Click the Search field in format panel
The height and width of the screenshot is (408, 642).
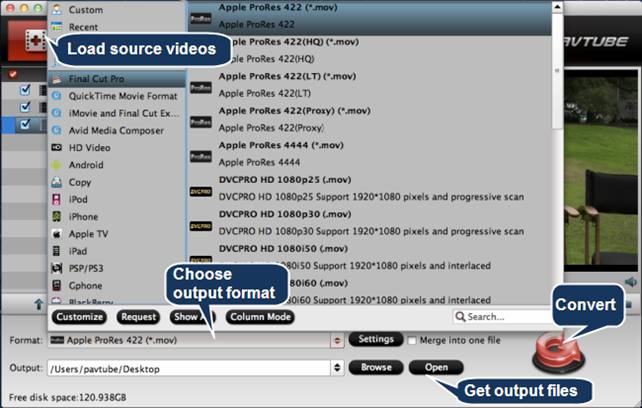coord(503,317)
